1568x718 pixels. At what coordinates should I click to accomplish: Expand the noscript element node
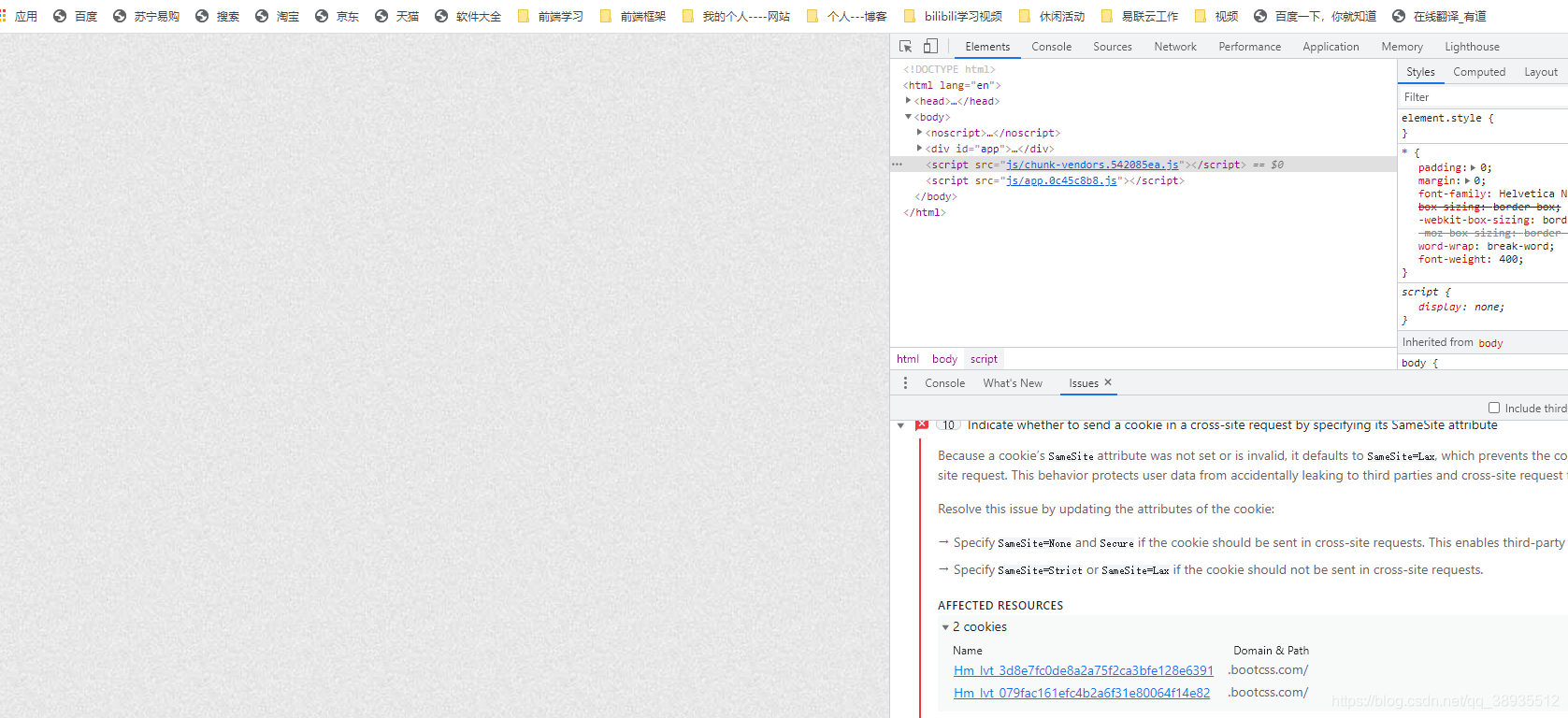[920, 133]
